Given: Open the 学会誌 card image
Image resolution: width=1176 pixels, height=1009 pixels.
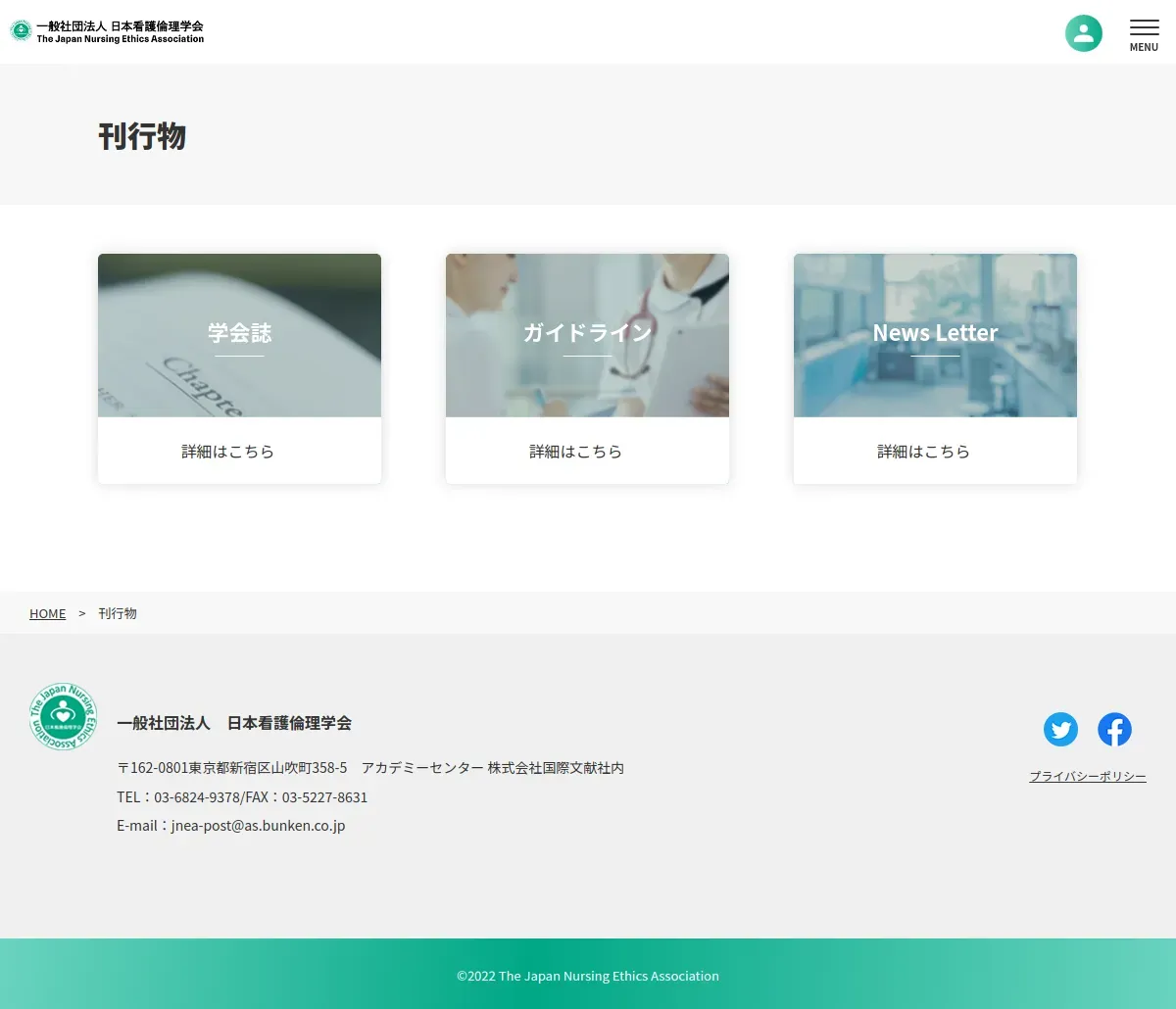Looking at the screenshot, I should 239,335.
